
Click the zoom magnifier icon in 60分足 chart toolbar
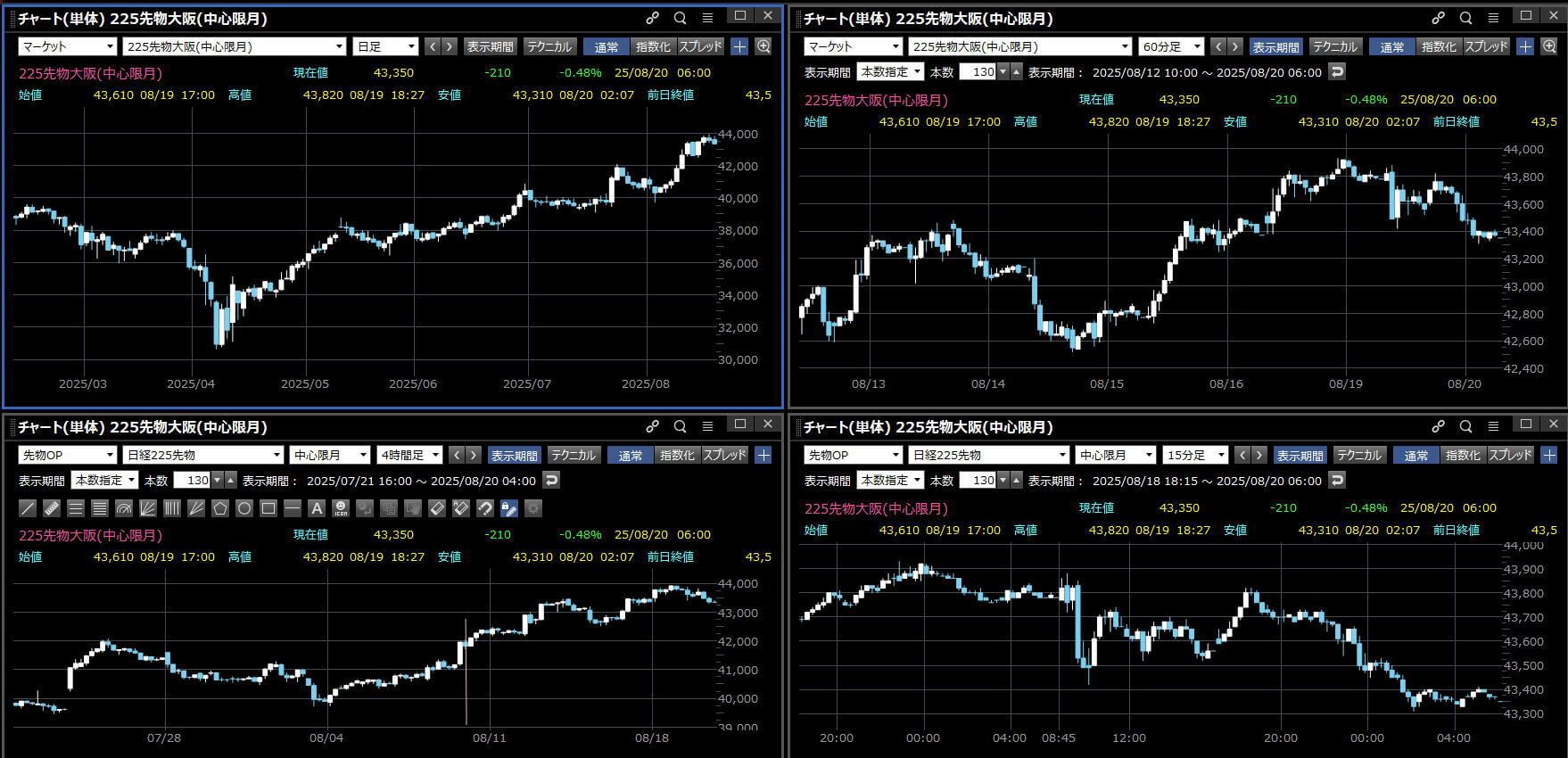[1549, 46]
